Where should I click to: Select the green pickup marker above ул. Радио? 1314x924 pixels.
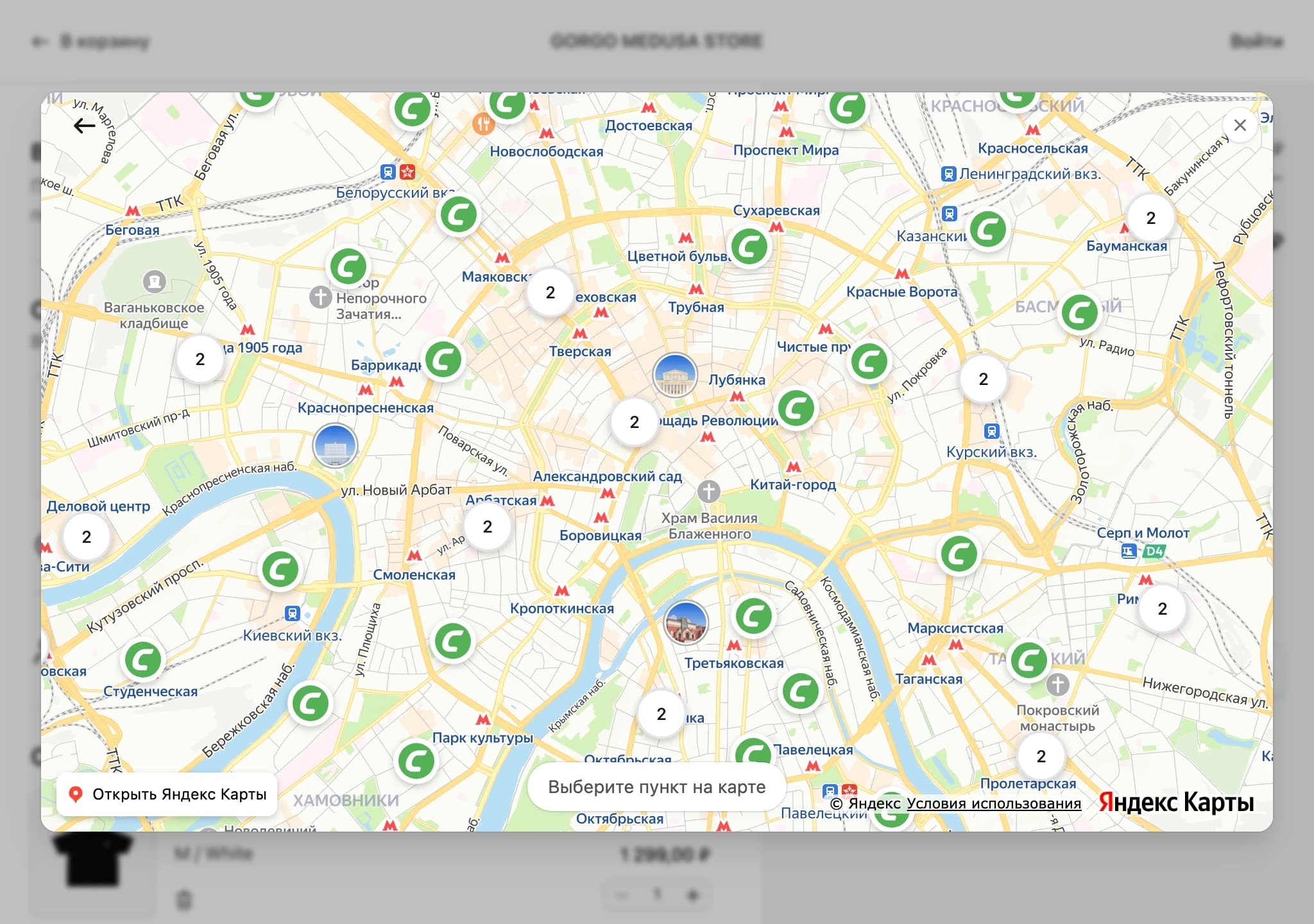(x=1080, y=312)
